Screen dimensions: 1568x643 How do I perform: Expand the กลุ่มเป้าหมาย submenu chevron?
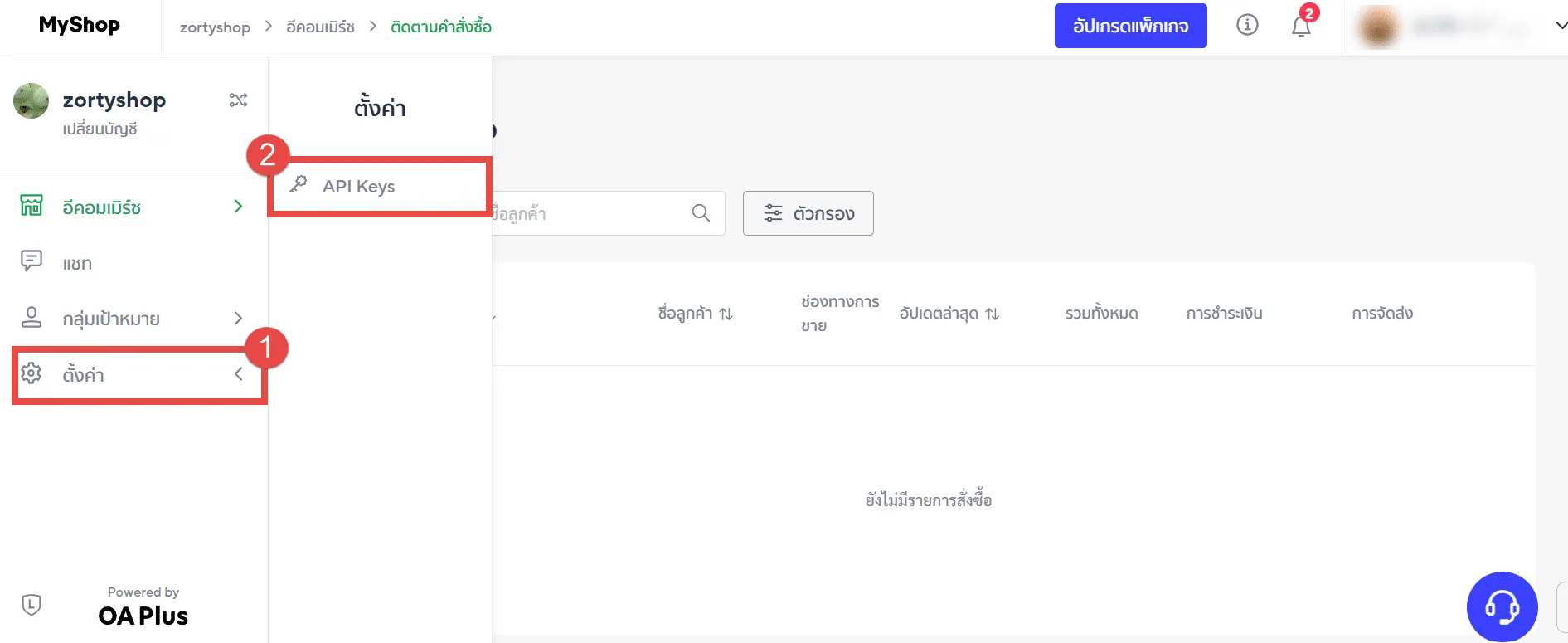point(238,318)
